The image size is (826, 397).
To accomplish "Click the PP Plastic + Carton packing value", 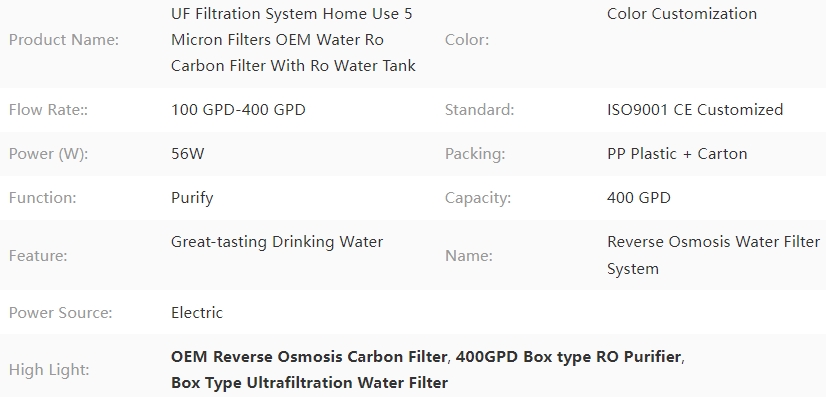I will tap(677, 154).
